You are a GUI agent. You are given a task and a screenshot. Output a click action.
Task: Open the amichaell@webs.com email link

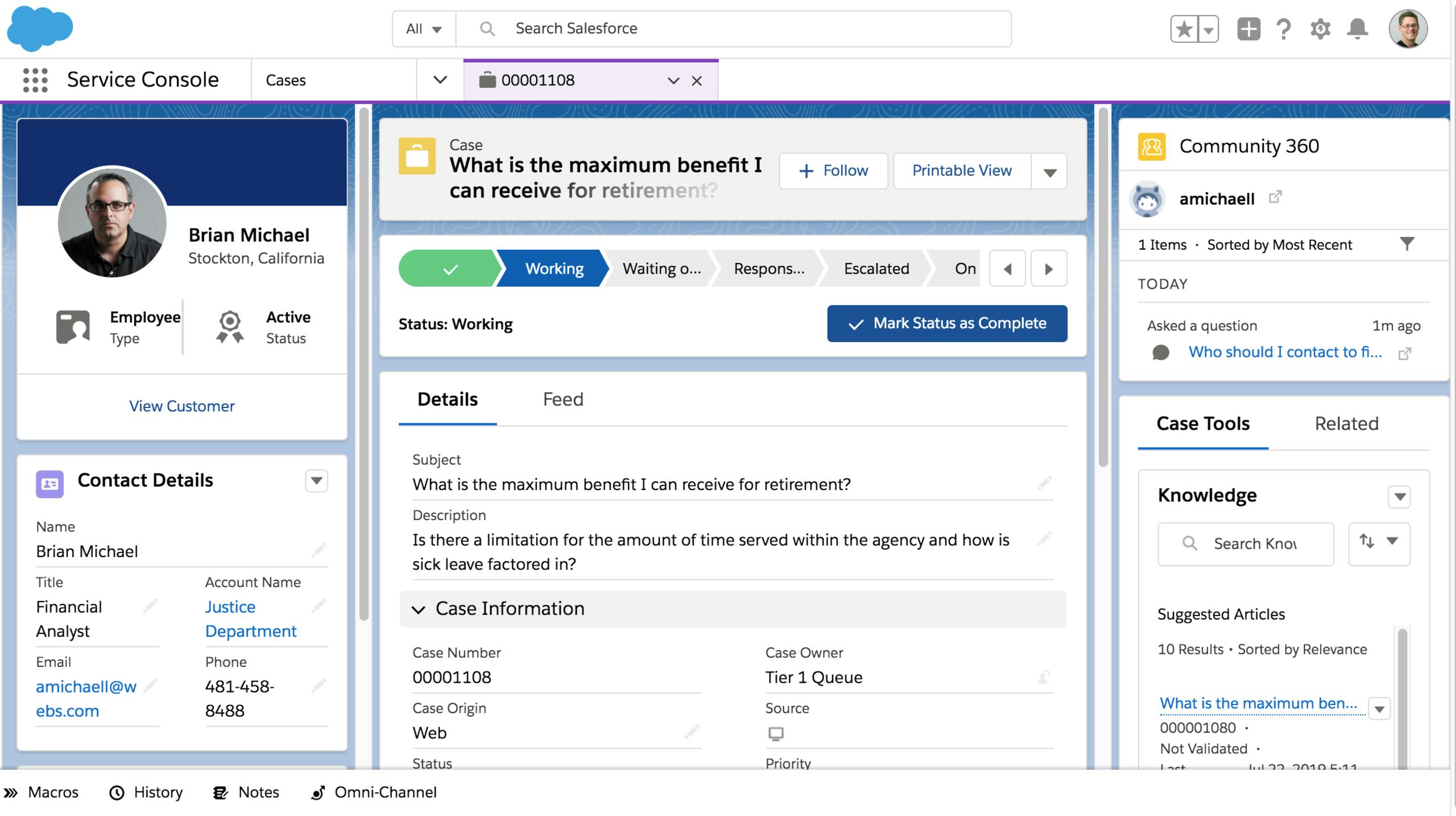(x=86, y=699)
